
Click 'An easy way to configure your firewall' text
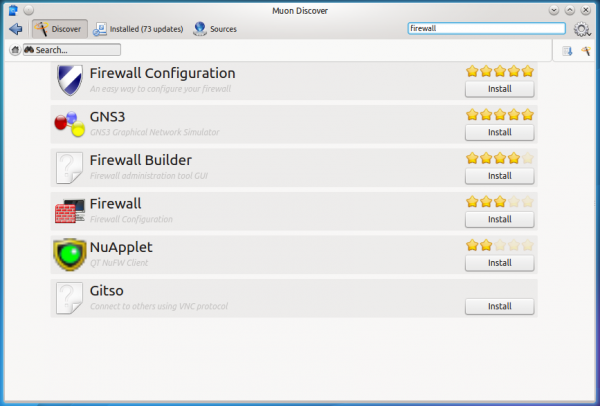(160, 89)
